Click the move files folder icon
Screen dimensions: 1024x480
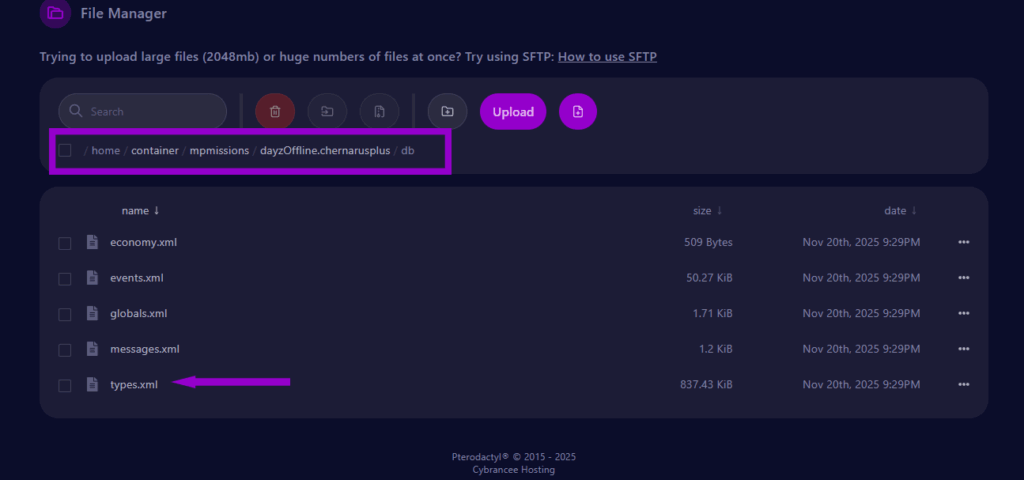327,112
